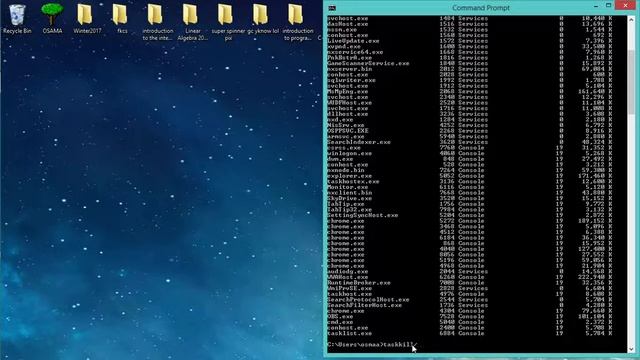Click the GameScannerService.exe process name
Image resolution: width=640 pixels, height=360 pixels.
point(368,63)
